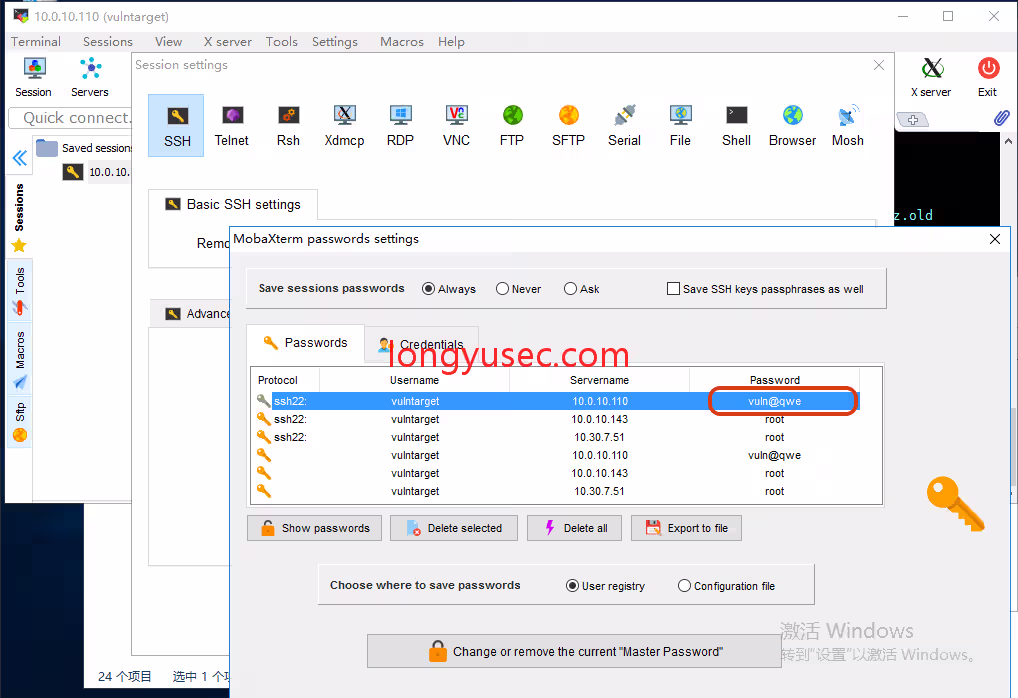Click the Username column header
This screenshot has width=1018, height=698.
[414, 380]
